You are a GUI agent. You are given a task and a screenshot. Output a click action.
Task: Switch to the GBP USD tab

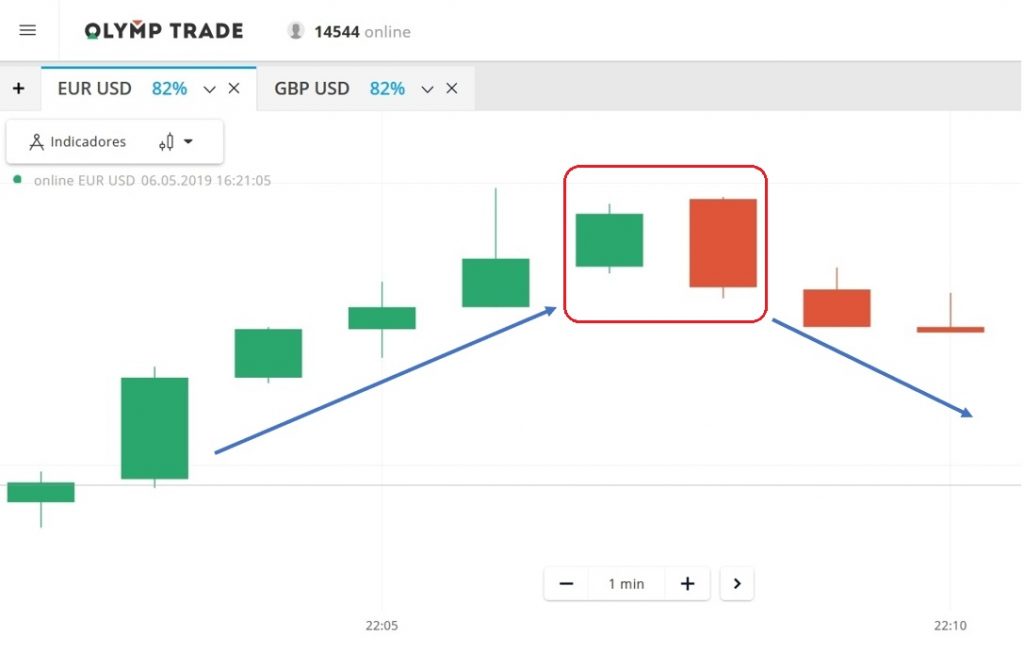click(312, 88)
